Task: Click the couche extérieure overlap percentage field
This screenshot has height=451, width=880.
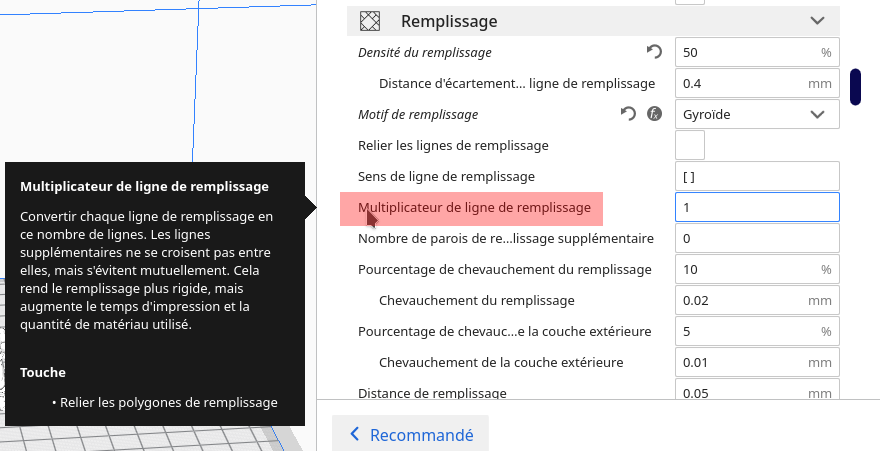Action: point(745,331)
